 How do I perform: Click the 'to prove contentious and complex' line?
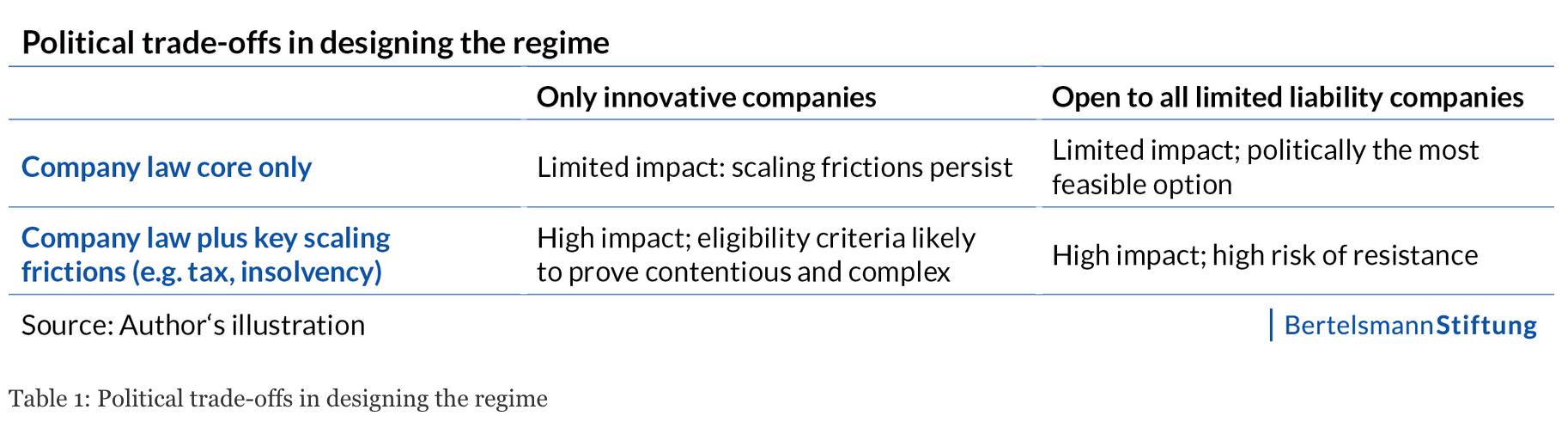744,272
